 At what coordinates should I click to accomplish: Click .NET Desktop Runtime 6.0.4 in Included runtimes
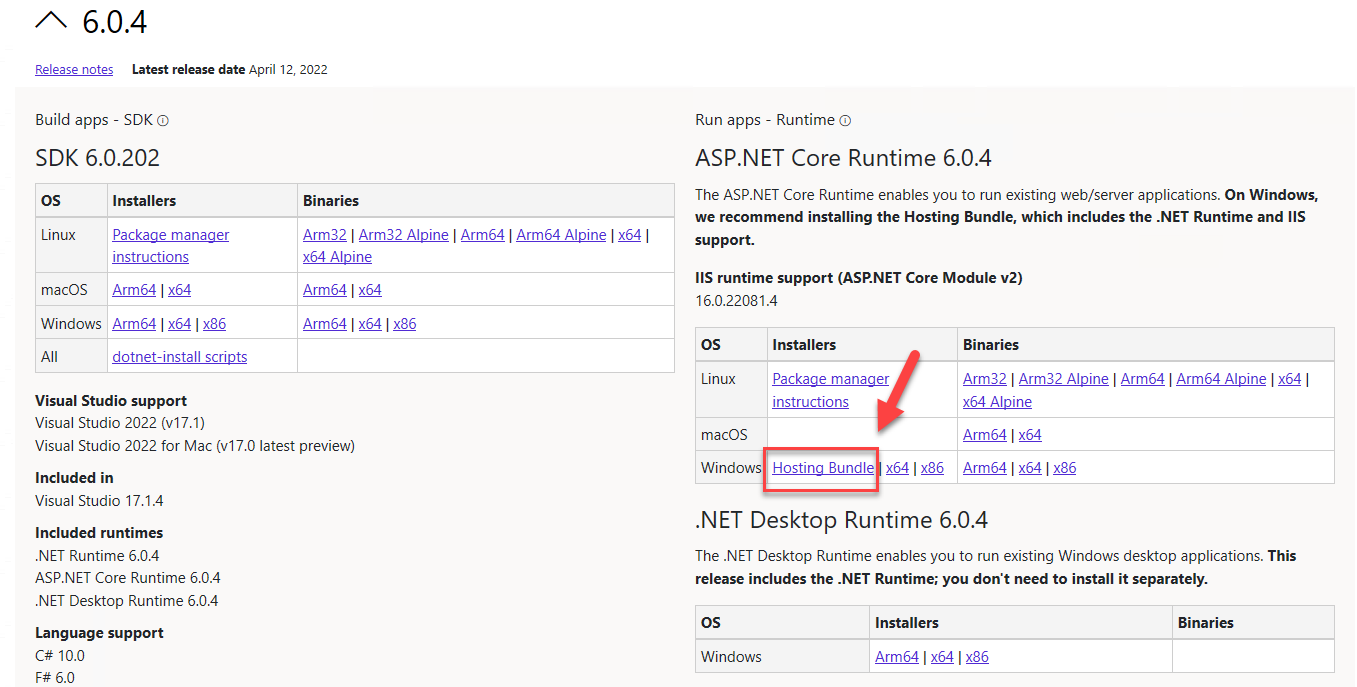point(126,601)
